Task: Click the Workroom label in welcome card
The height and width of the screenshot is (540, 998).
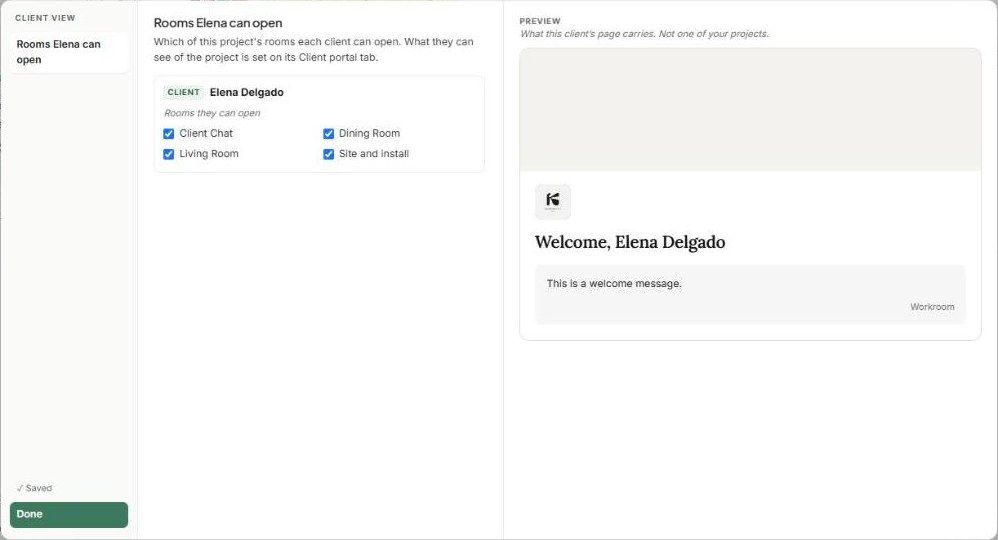Action: point(932,307)
